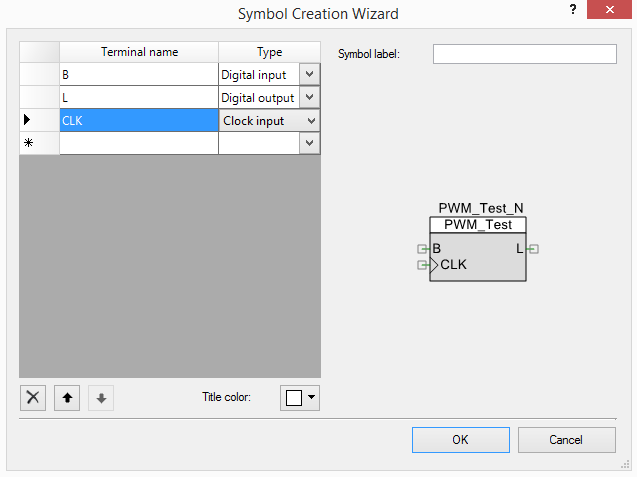Image resolution: width=637 pixels, height=477 pixels.
Task: Click the move terminal down arrow
Action: point(101,397)
